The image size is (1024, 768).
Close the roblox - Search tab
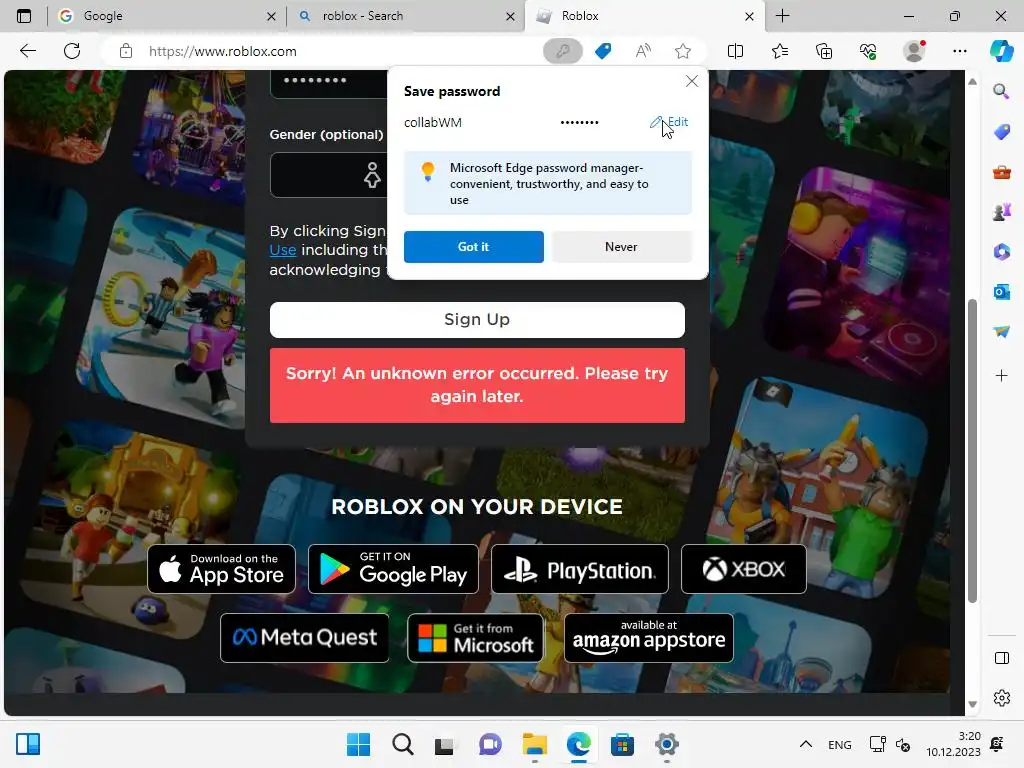(510, 16)
